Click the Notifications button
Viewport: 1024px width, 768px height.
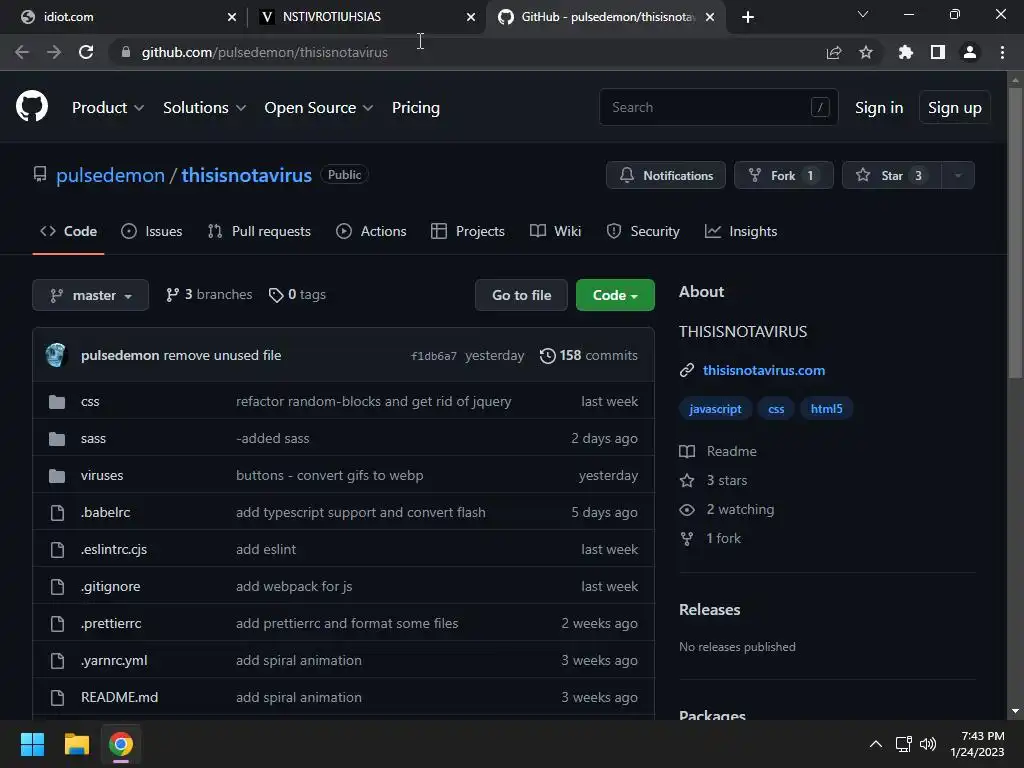pyautogui.click(x=665, y=175)
